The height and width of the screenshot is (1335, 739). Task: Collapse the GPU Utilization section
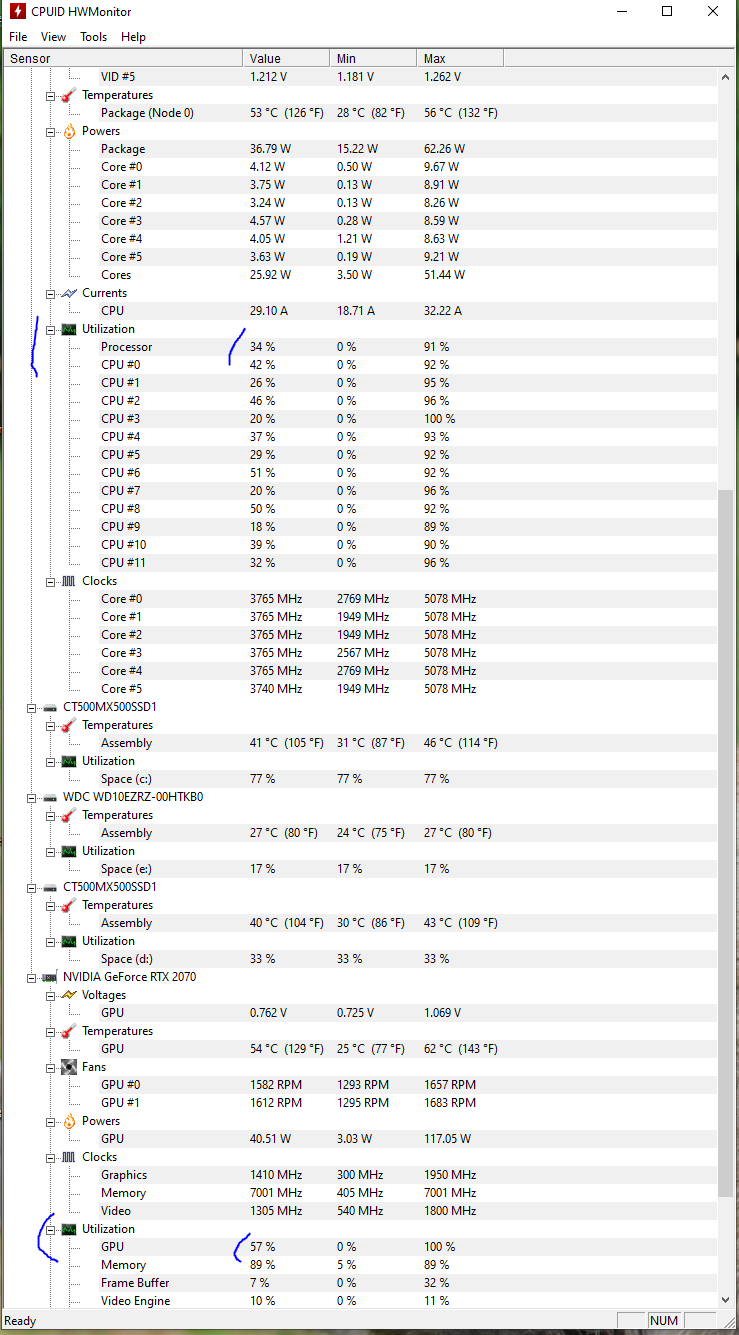click(x=51, y=1229)
